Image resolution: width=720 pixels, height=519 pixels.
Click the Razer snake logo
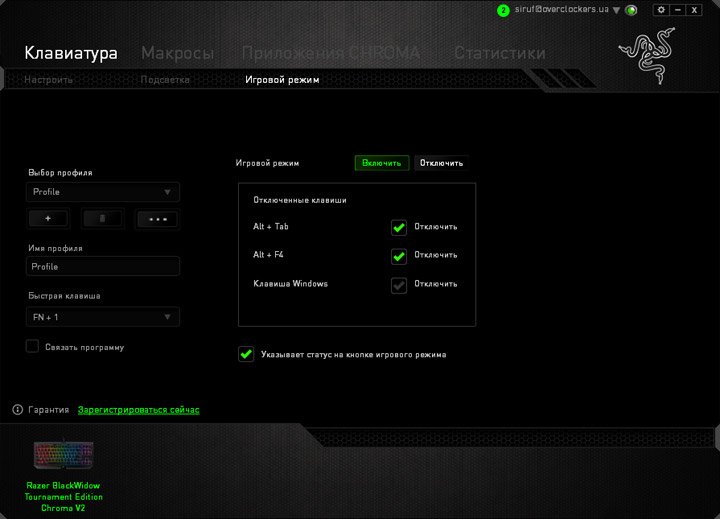647,56
